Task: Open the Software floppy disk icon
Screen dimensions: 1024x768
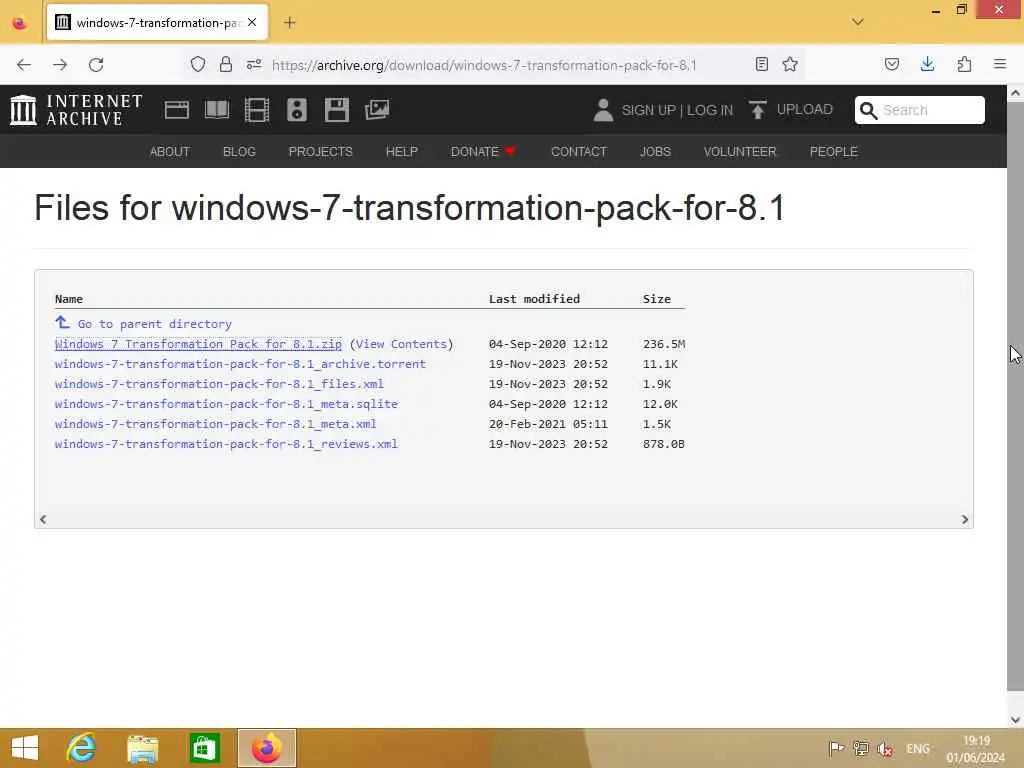Action: (x=337, y=110)
